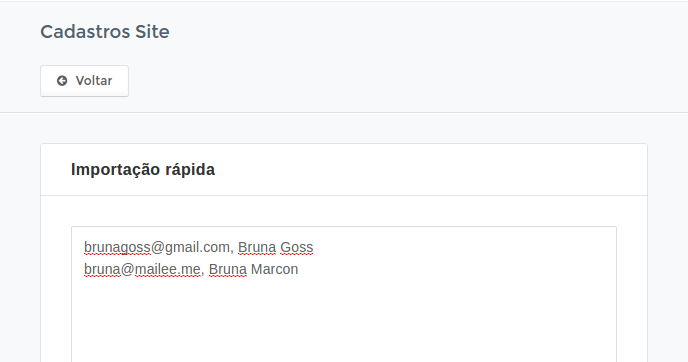
Task: Click the word Cadastros in the heading
Action: pyautogui.click(x=86, y=32)
